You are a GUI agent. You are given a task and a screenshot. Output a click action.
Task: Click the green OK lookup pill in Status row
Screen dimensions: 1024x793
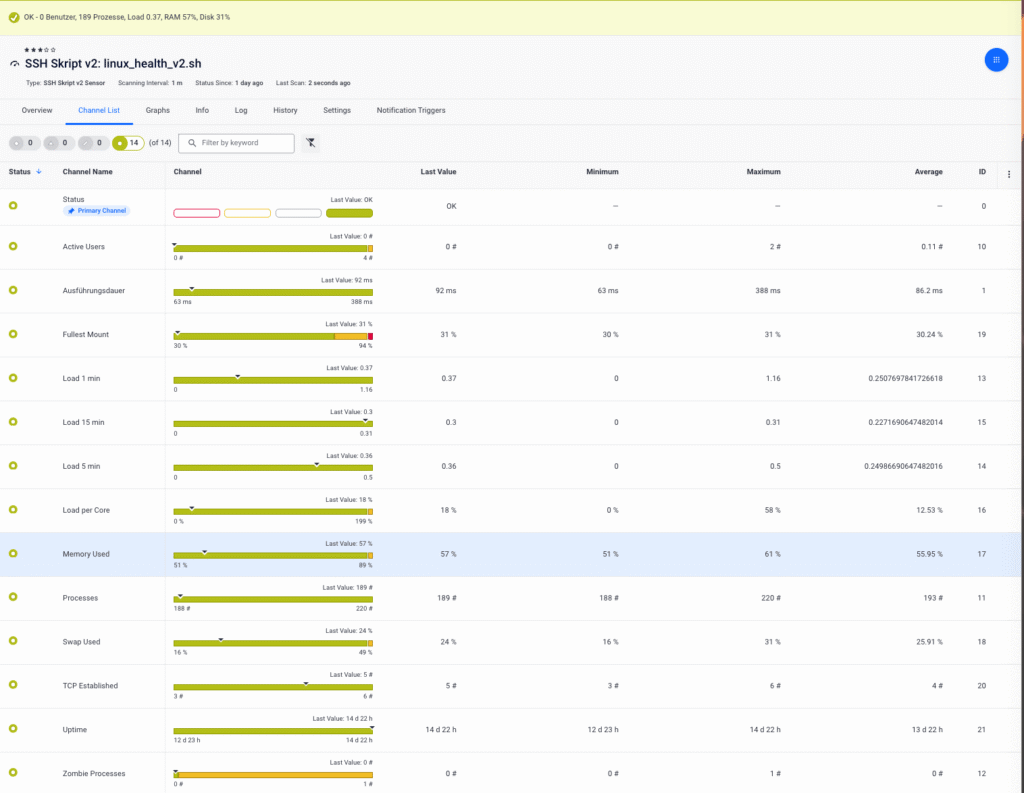pyautogui.click(x=349, y=213)
